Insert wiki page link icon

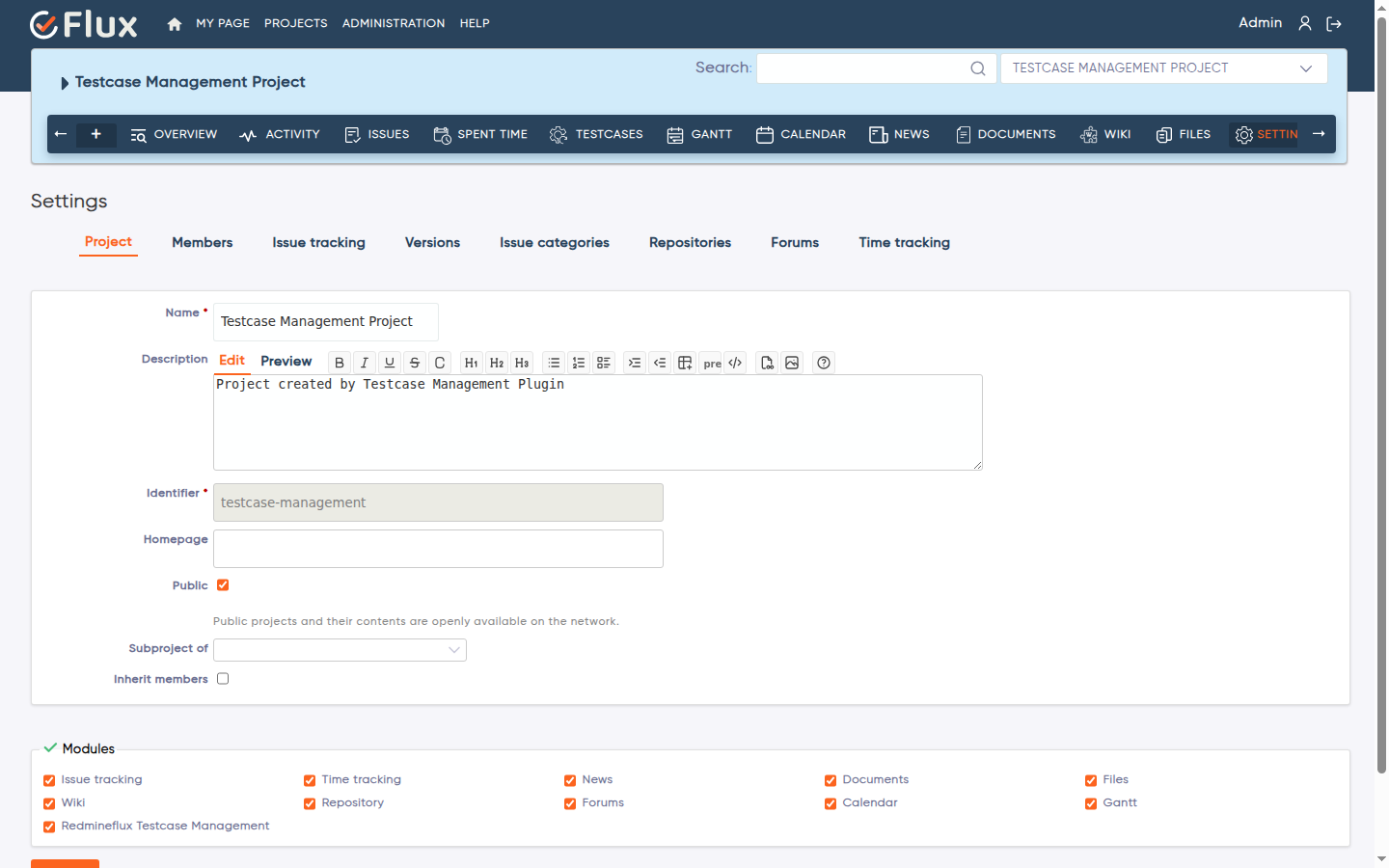(x=767, y=363)
